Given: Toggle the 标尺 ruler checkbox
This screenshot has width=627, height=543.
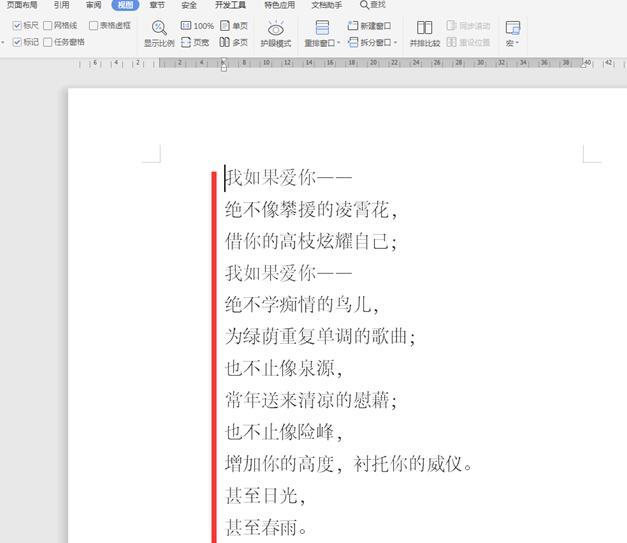Looking at the screenshot, I should click(x=17, y=26).
